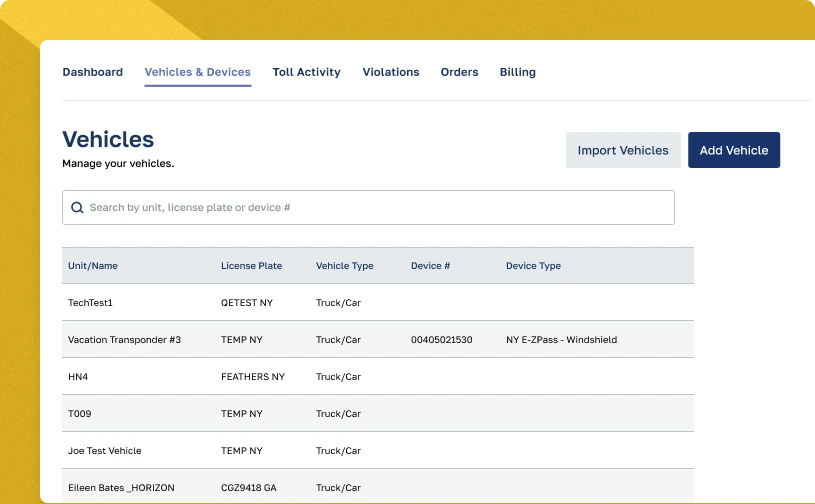Sort by the Vehicle Type column header

tap(344, 266)
